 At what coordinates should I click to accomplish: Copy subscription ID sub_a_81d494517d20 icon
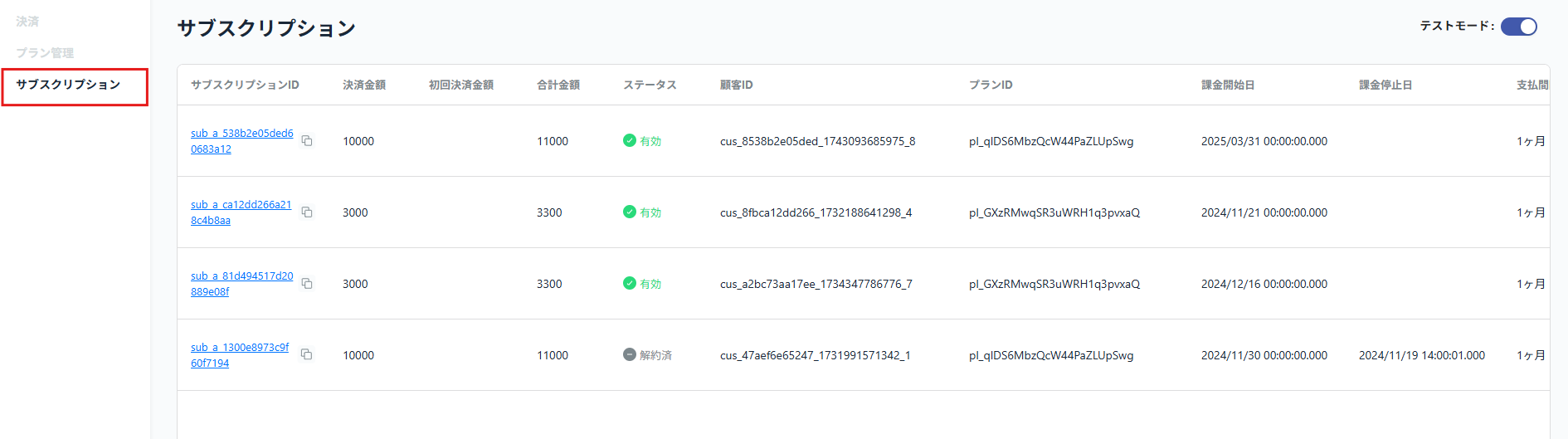click(307, 284)
